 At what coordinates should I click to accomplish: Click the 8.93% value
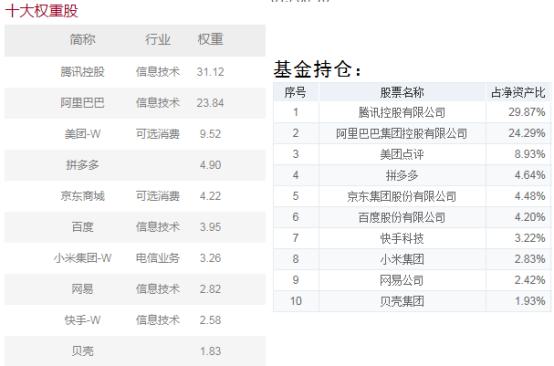530,154
